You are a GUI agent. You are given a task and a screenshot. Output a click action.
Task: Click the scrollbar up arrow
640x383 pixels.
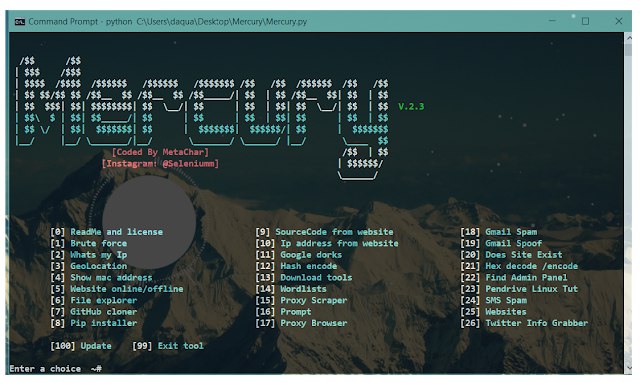[628, 38]
